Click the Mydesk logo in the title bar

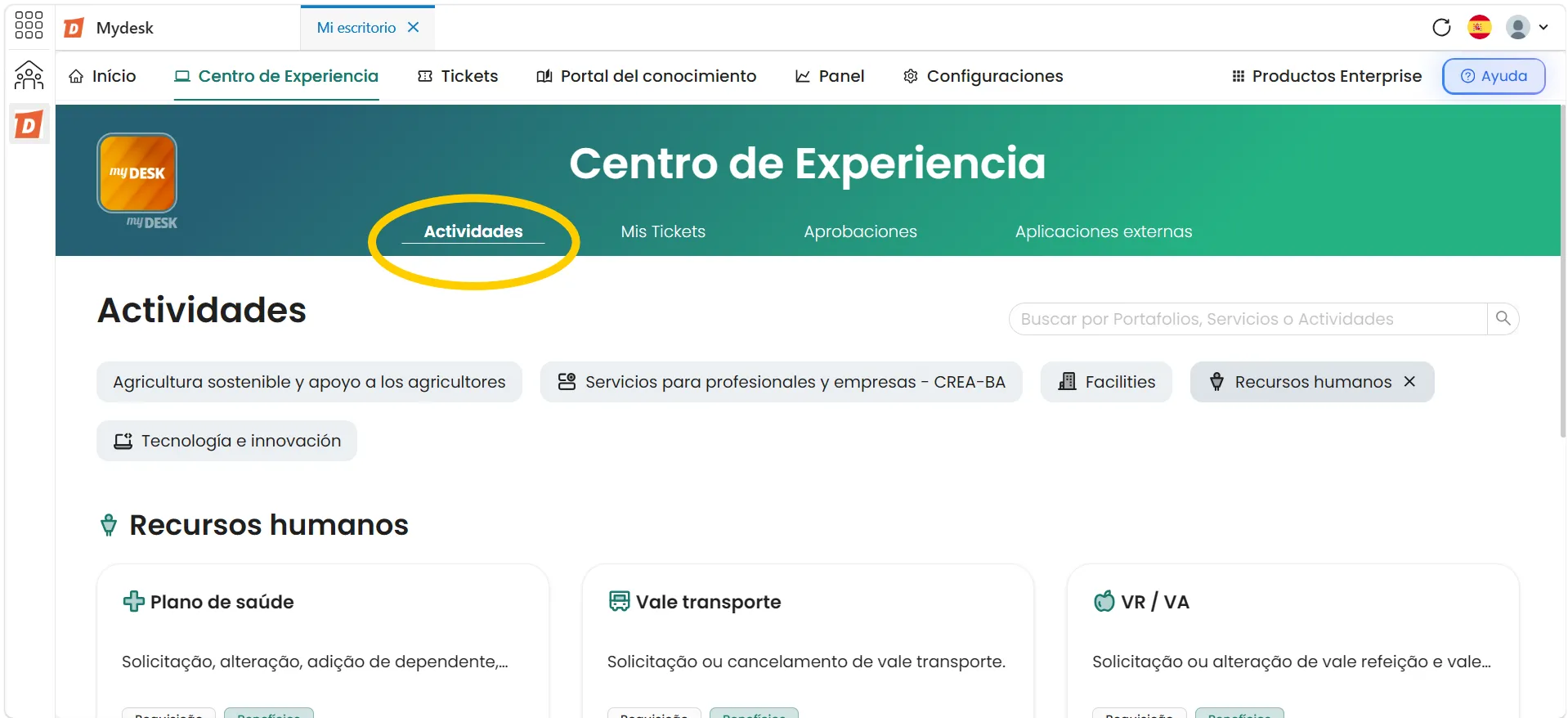pos(74,28)
